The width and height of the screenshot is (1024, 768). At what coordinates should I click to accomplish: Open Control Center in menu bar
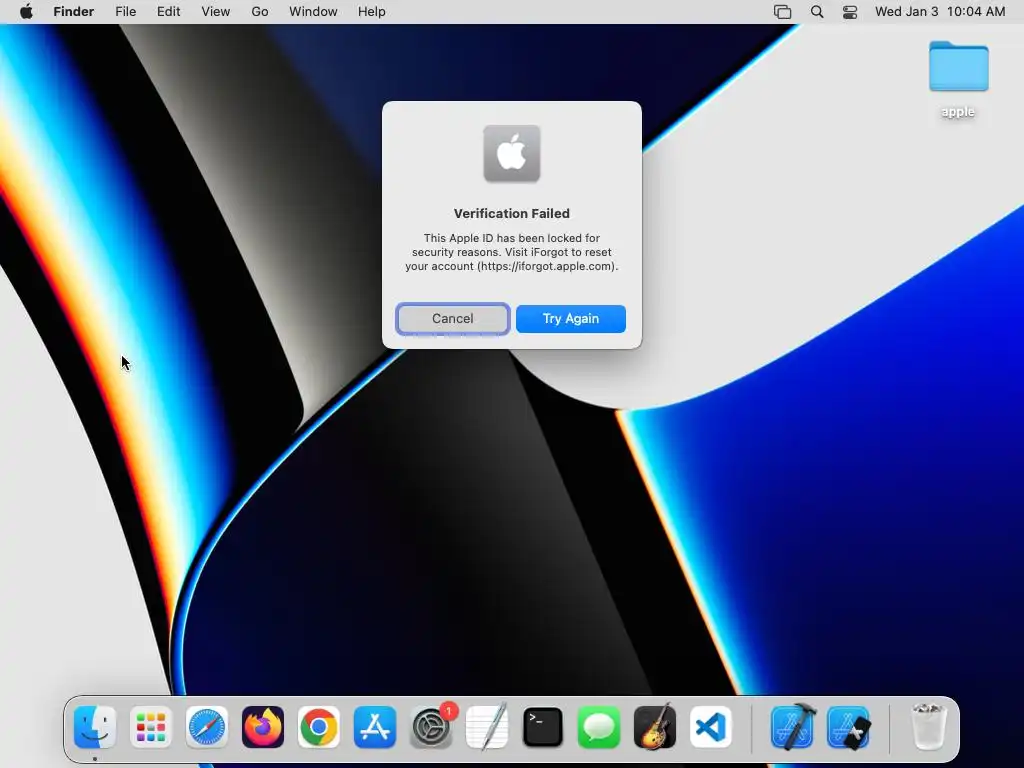[x=850, y=12]
